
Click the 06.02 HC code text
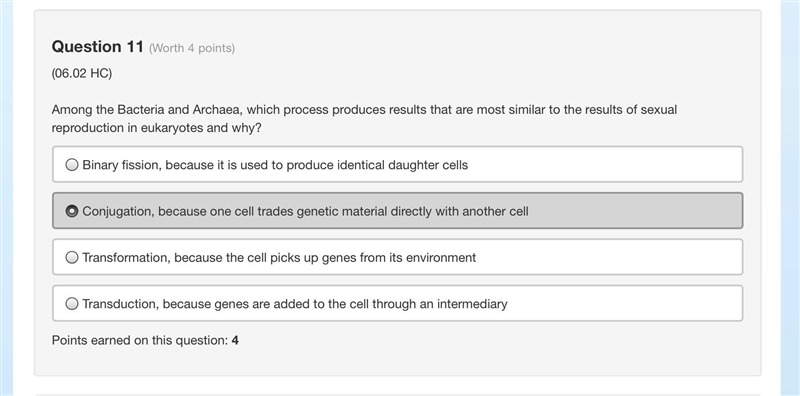[82, 73]
